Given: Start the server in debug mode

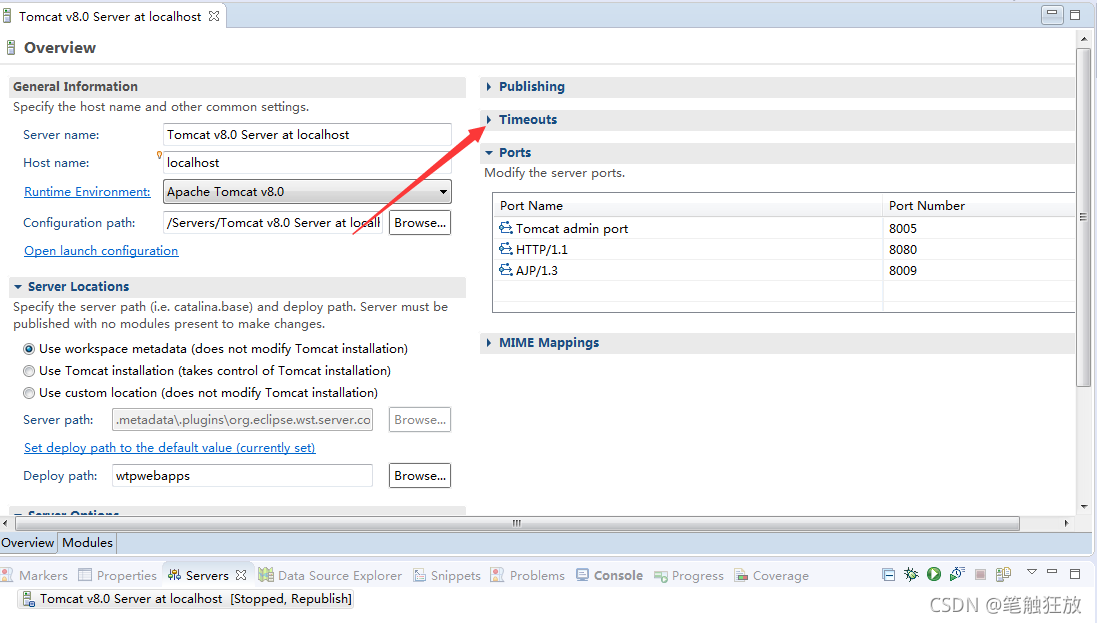Looking at the screenshot, I should (x=911, y=575).
